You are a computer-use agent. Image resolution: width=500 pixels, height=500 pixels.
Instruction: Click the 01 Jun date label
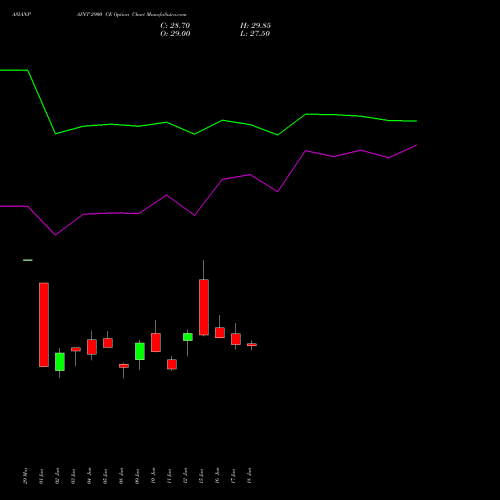pos(41,476)
